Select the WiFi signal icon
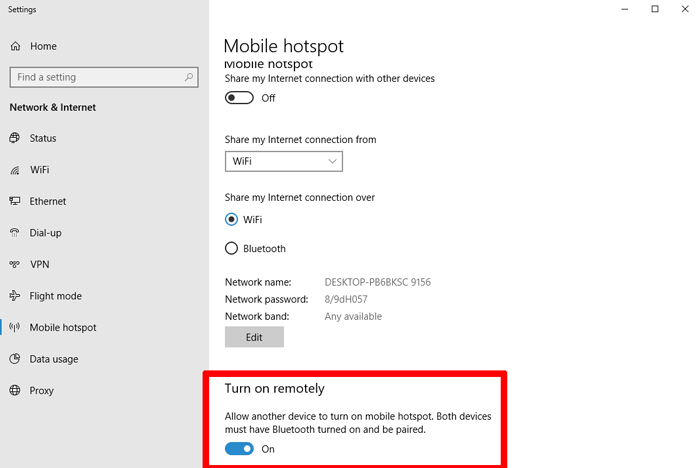This screenshot has height=468, width=700. (15, 170)
